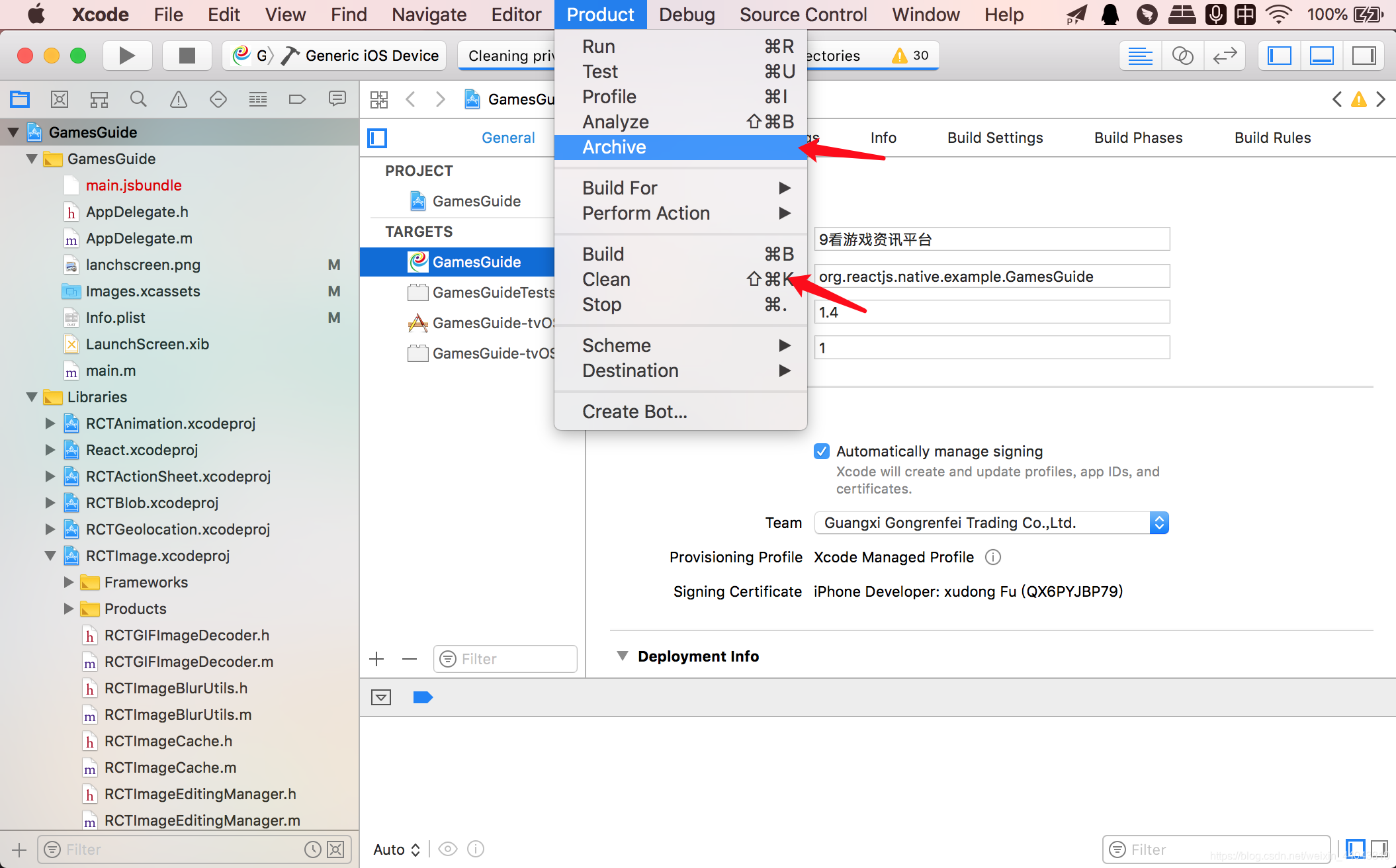Open the Test navigator diamond icon

(218, 99)
